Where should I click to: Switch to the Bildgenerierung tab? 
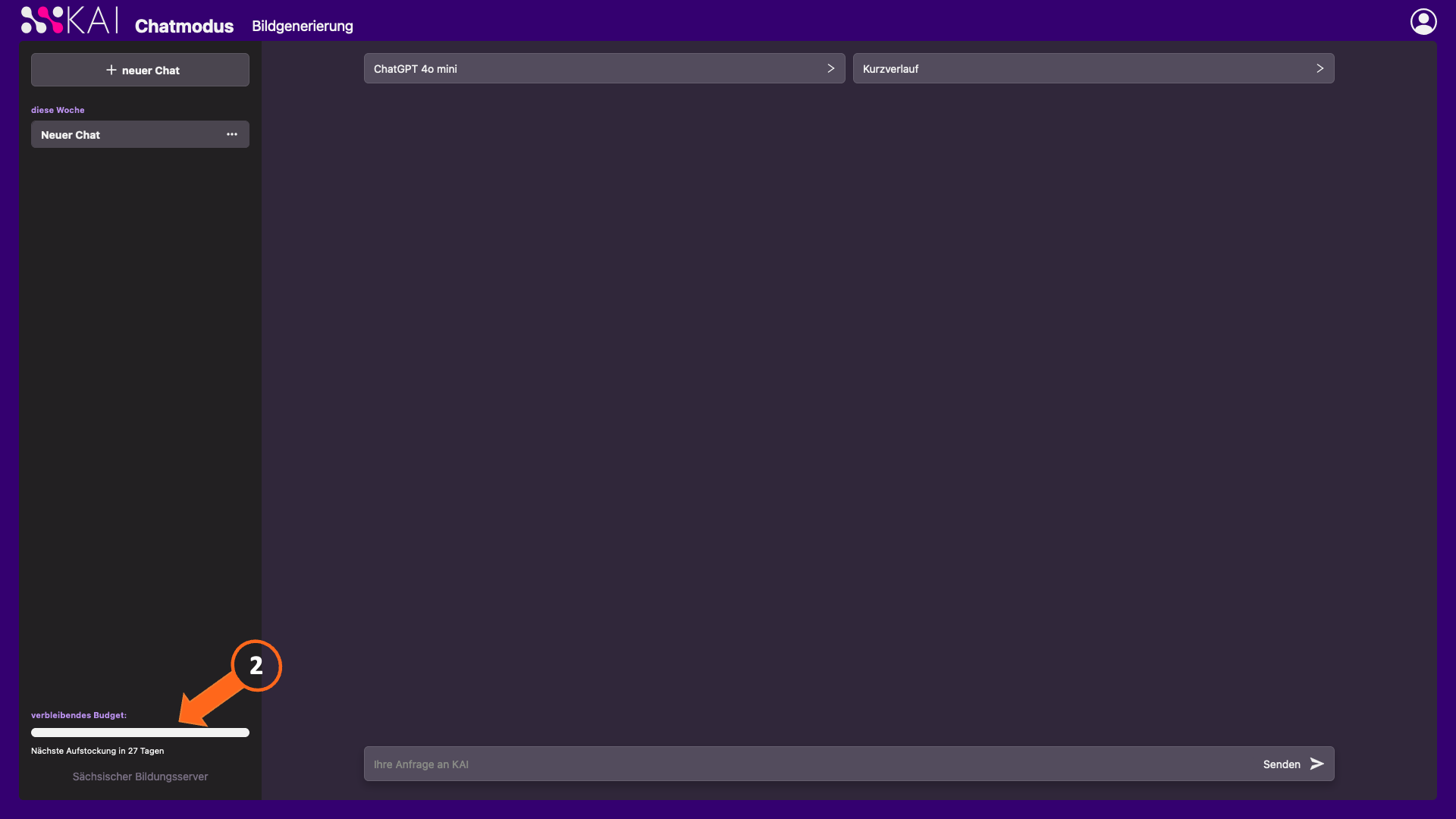click(303, 26)
